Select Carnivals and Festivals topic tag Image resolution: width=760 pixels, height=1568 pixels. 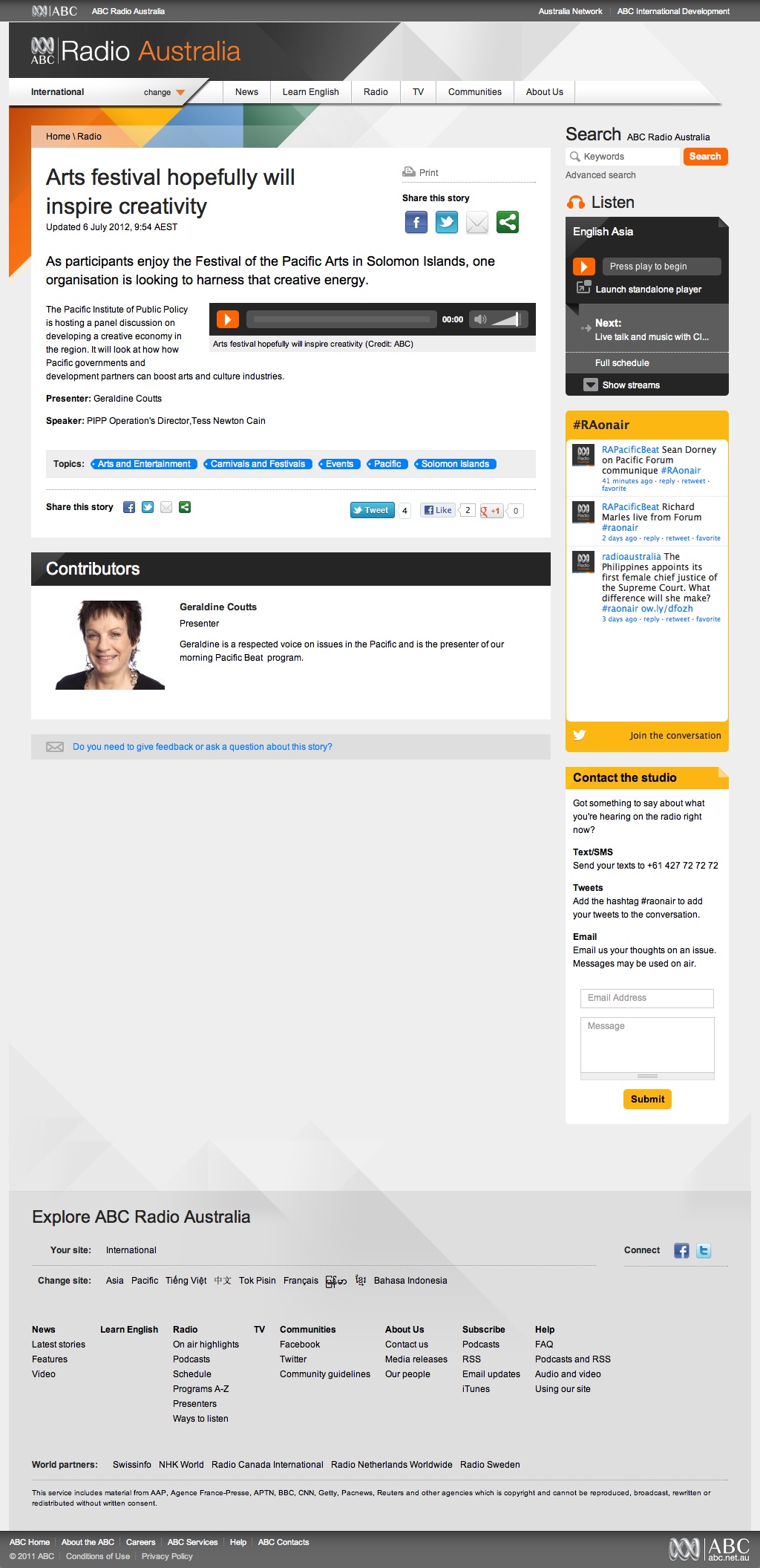(x=258, y=464)
